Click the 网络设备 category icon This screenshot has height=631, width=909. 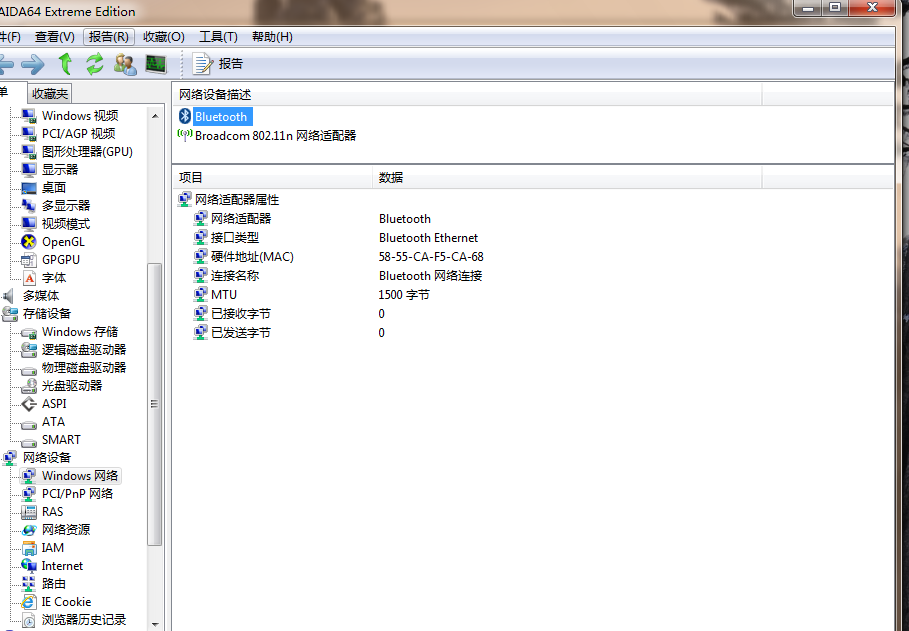9,458
